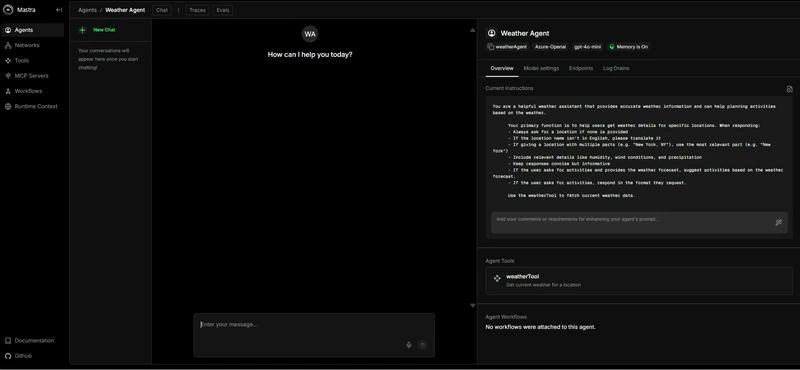Click the microphone icon in message box
This screenshot has height=370, width=800.
tap(409, 345)
